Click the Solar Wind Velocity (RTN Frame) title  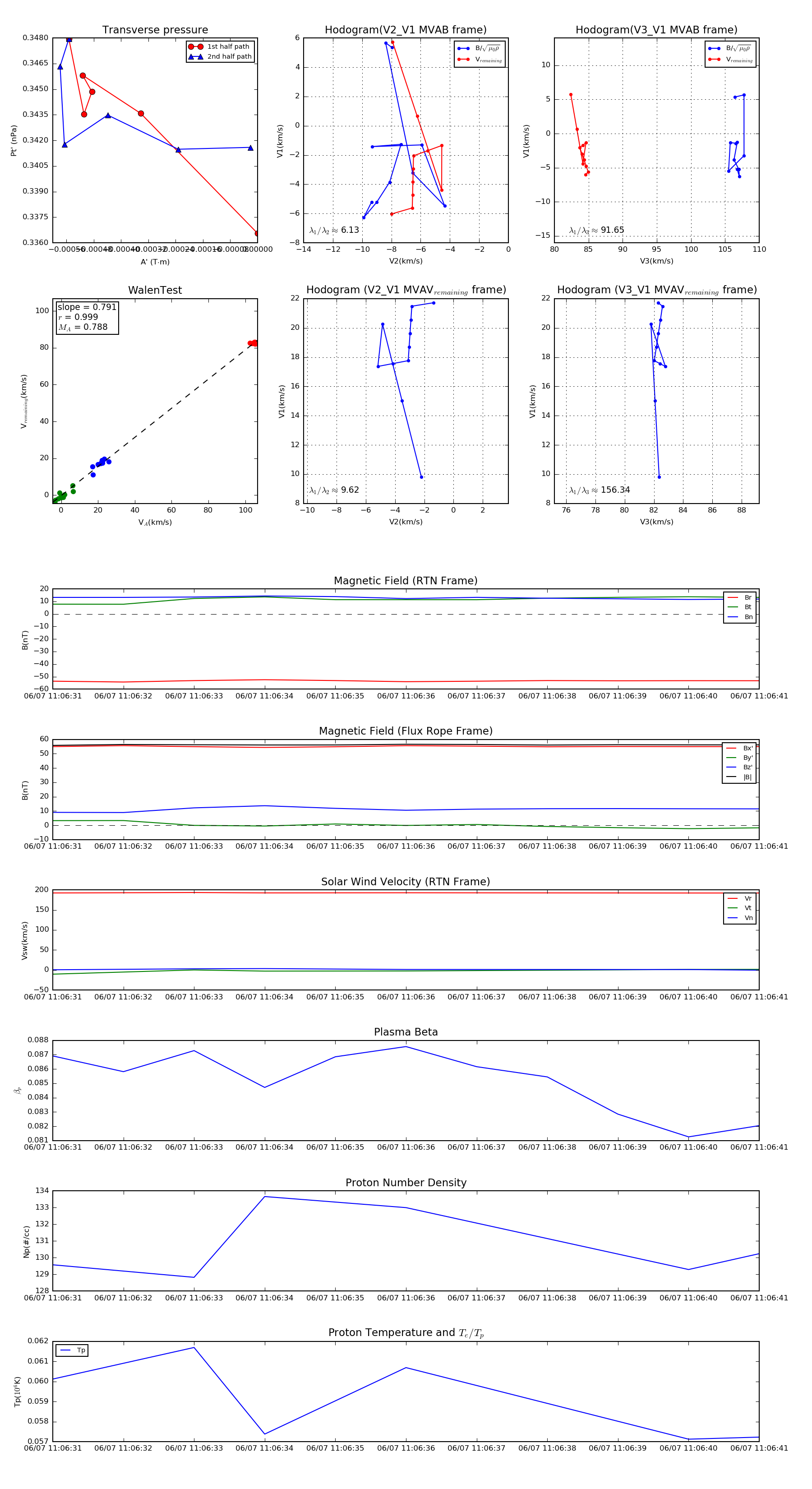(406, 882)
